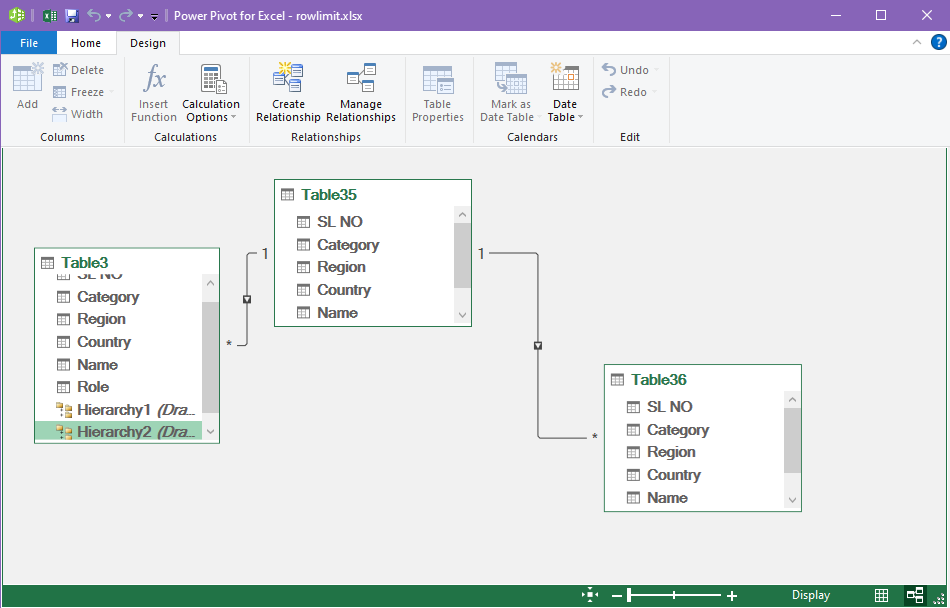The height and width of the screenshot is (608, 950).
Task: Click Mark as Date Table
Action: (509, 93)
